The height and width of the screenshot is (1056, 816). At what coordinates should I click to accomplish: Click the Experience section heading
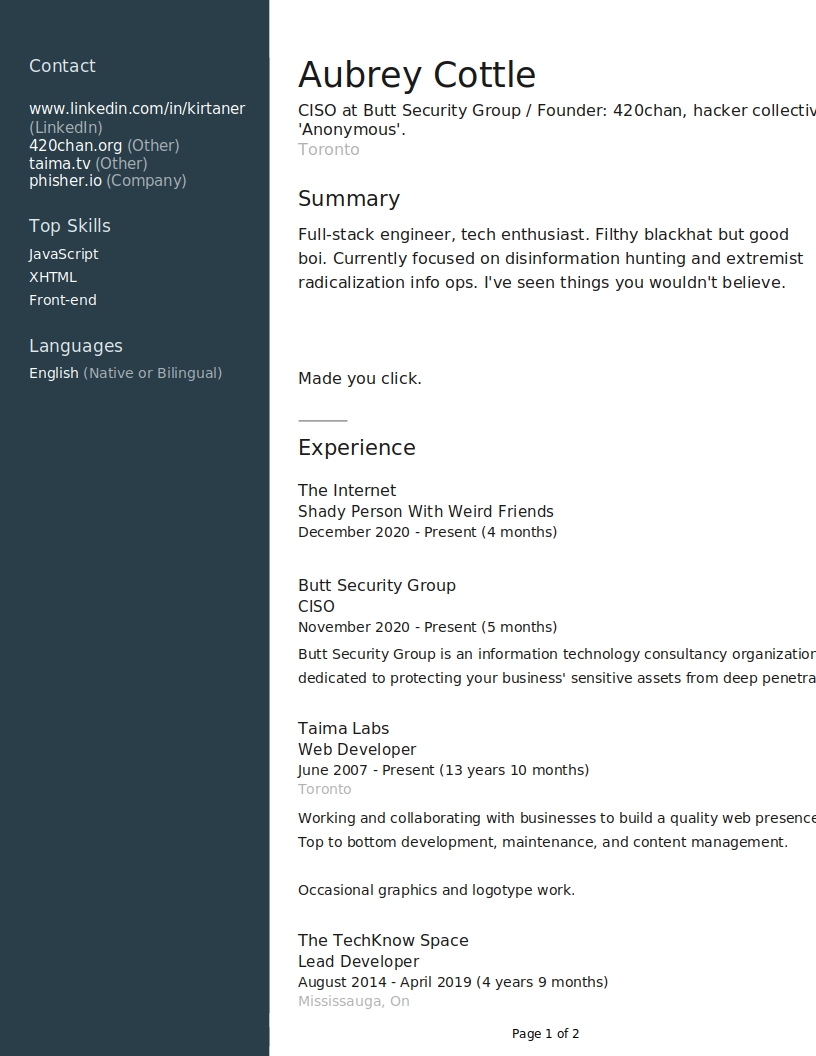click(357, 448)
